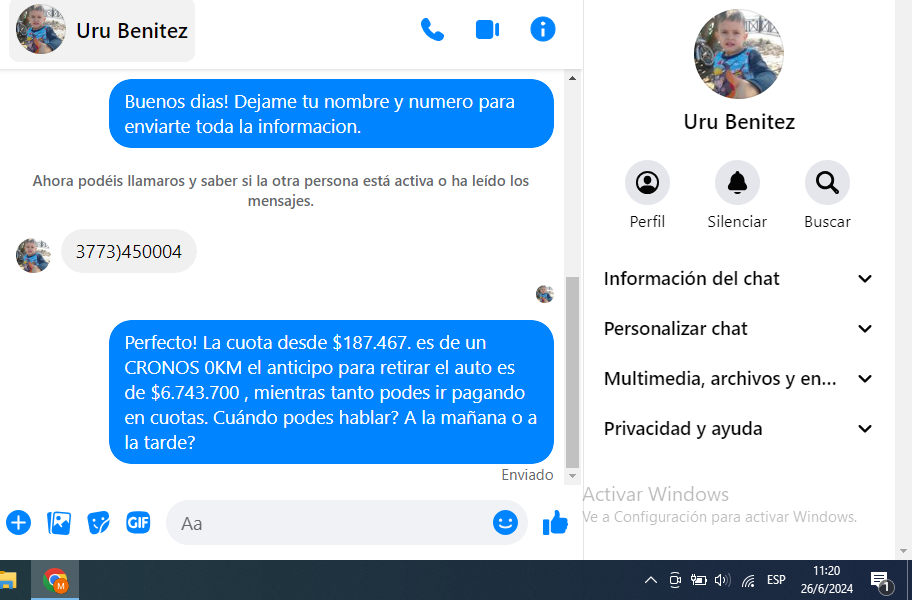Open Chrome from the Windows taskbar
This screenshot has height=600, width=912.
[x=55, y=581]
